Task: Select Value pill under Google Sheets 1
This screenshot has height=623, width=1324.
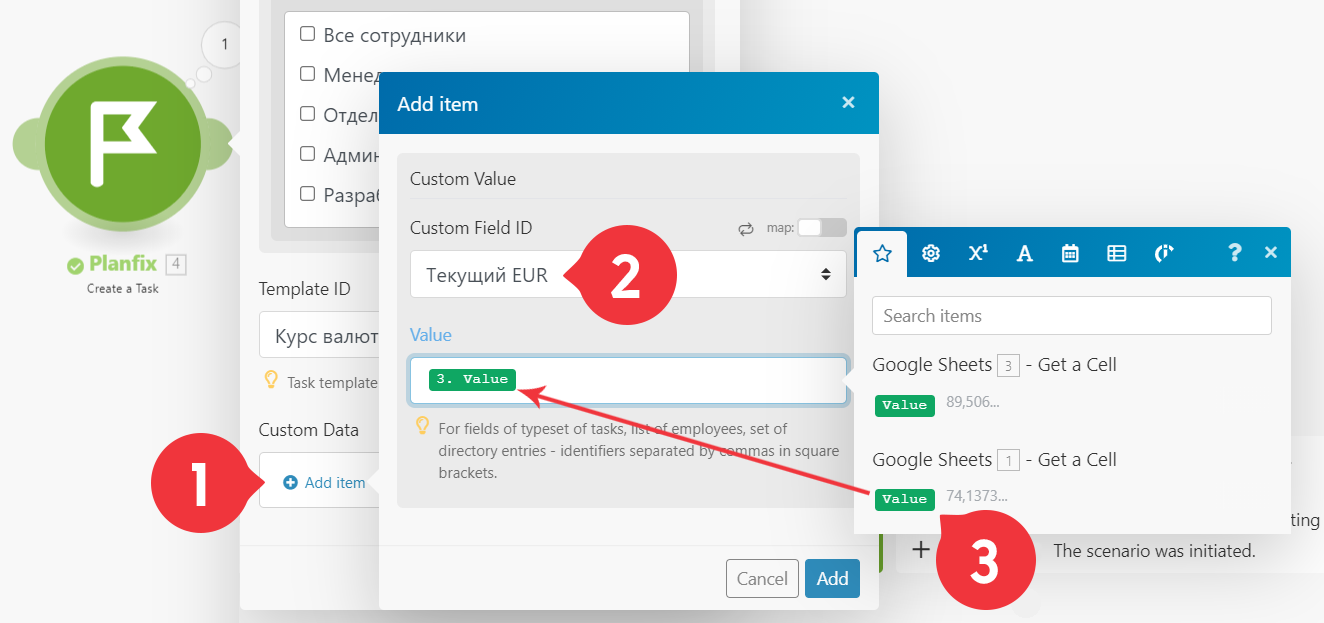Action: click(x=905, y=499)
